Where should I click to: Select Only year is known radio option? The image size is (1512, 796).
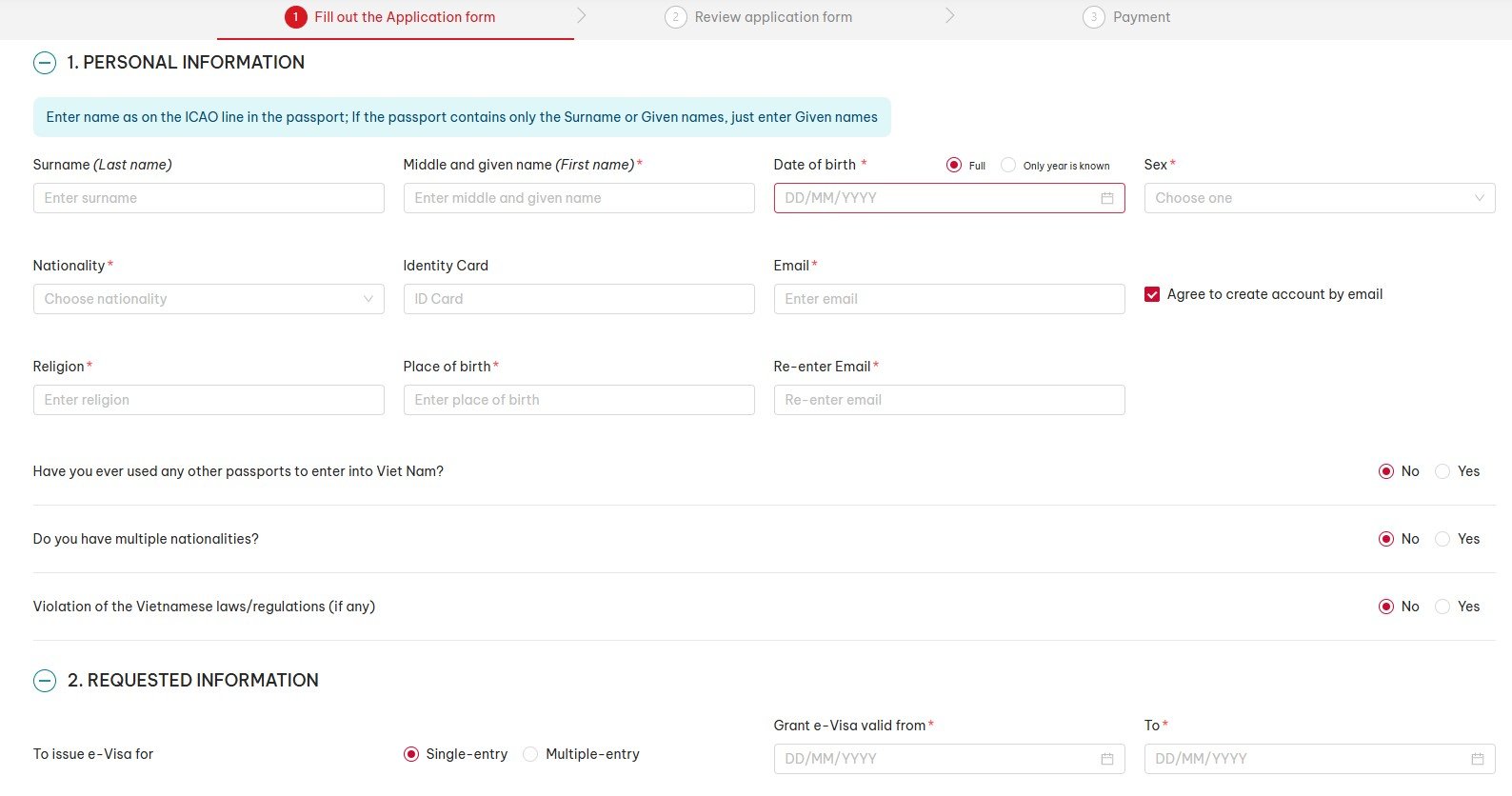coord(1008,165)
